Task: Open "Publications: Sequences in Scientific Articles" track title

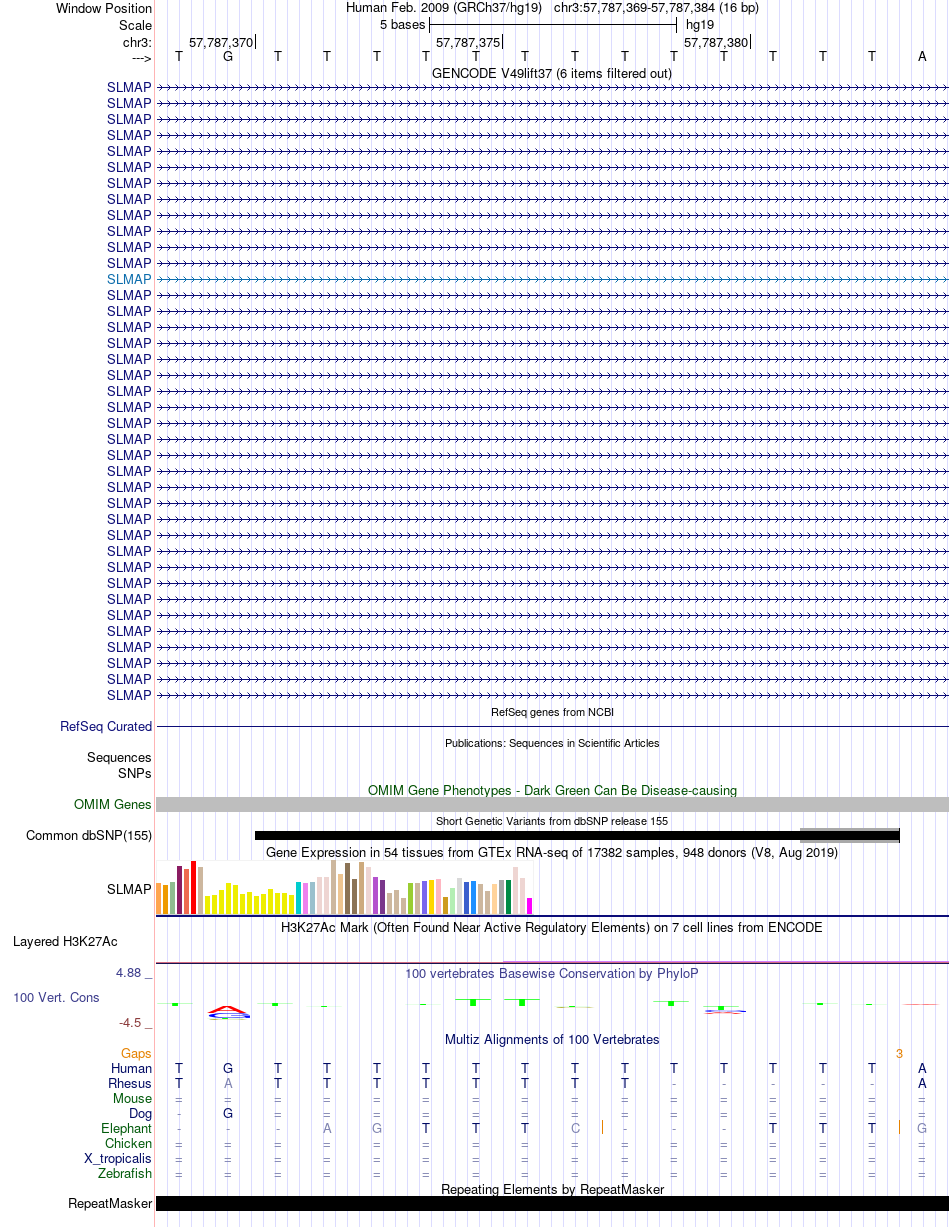Action: coord(552,743)
